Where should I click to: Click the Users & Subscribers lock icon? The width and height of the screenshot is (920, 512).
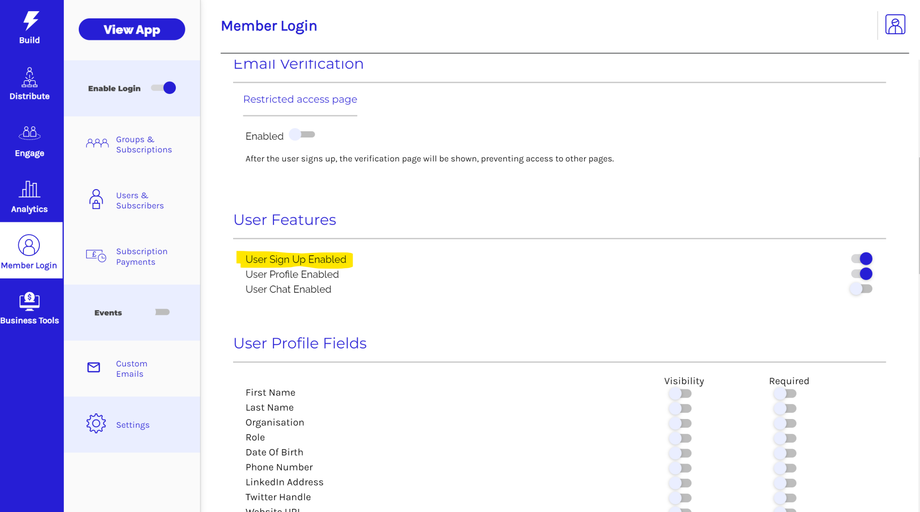click(96, 200)
